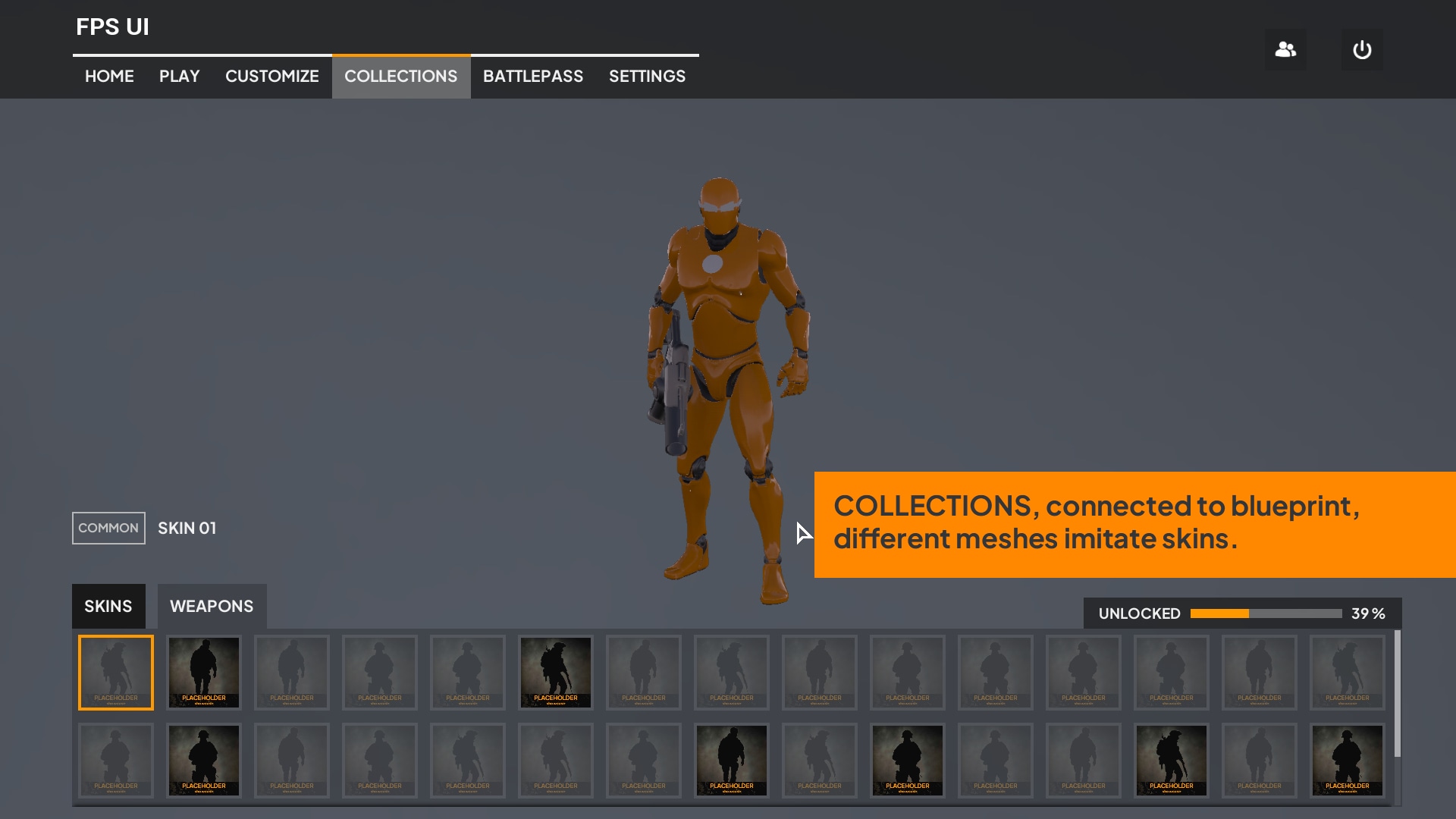Select the COLLECTIONS tab
Image resolution: width=1456 pixels, height=819 pixels.
tap(400, 76)
